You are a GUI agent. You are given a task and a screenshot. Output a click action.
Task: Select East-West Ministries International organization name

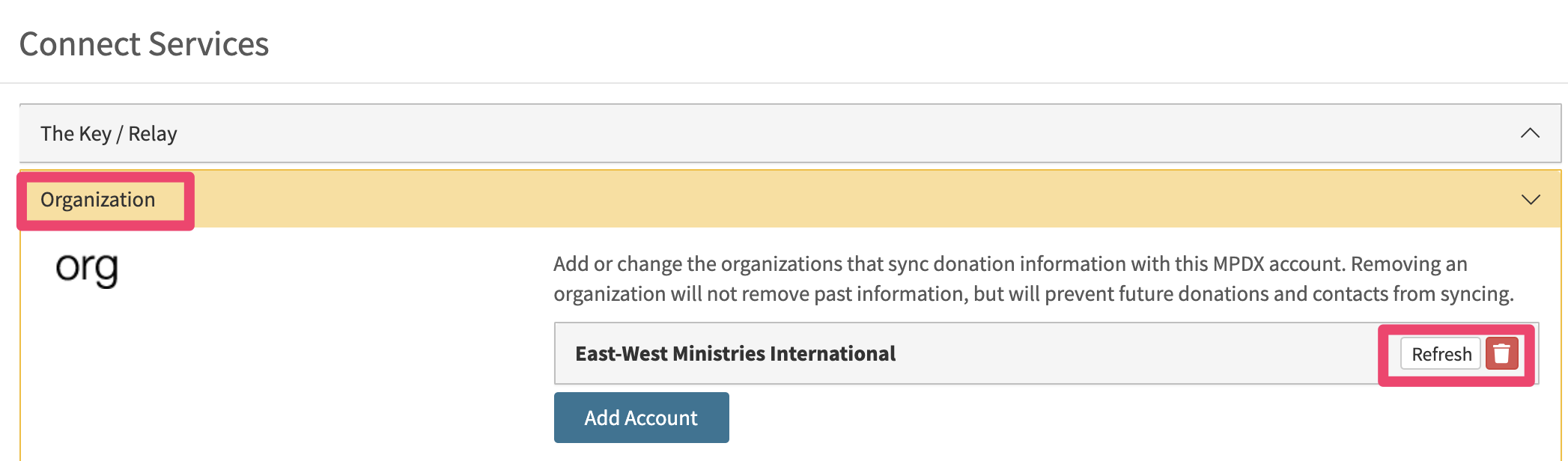735,353
